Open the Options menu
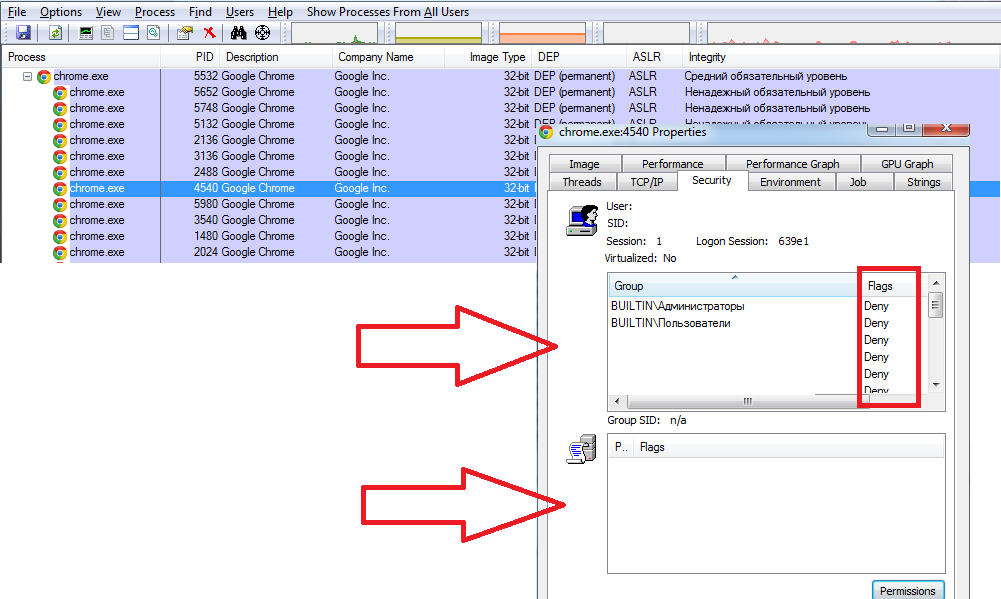The image size is (1001, 599). (61, 11)
